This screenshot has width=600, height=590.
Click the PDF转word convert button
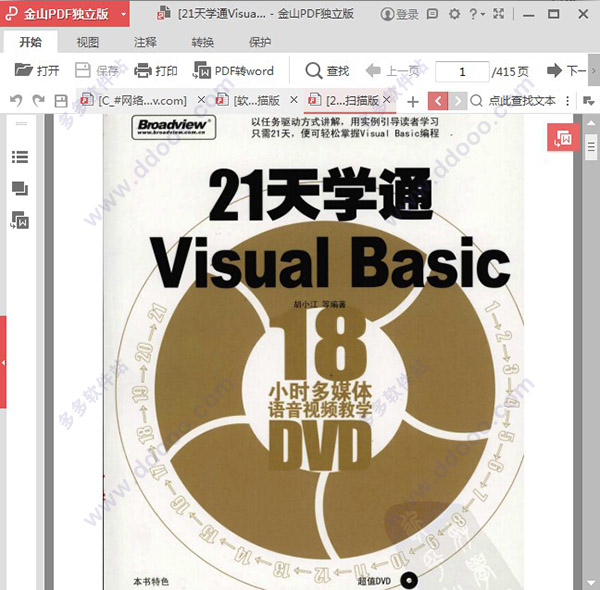click(233, 71)
